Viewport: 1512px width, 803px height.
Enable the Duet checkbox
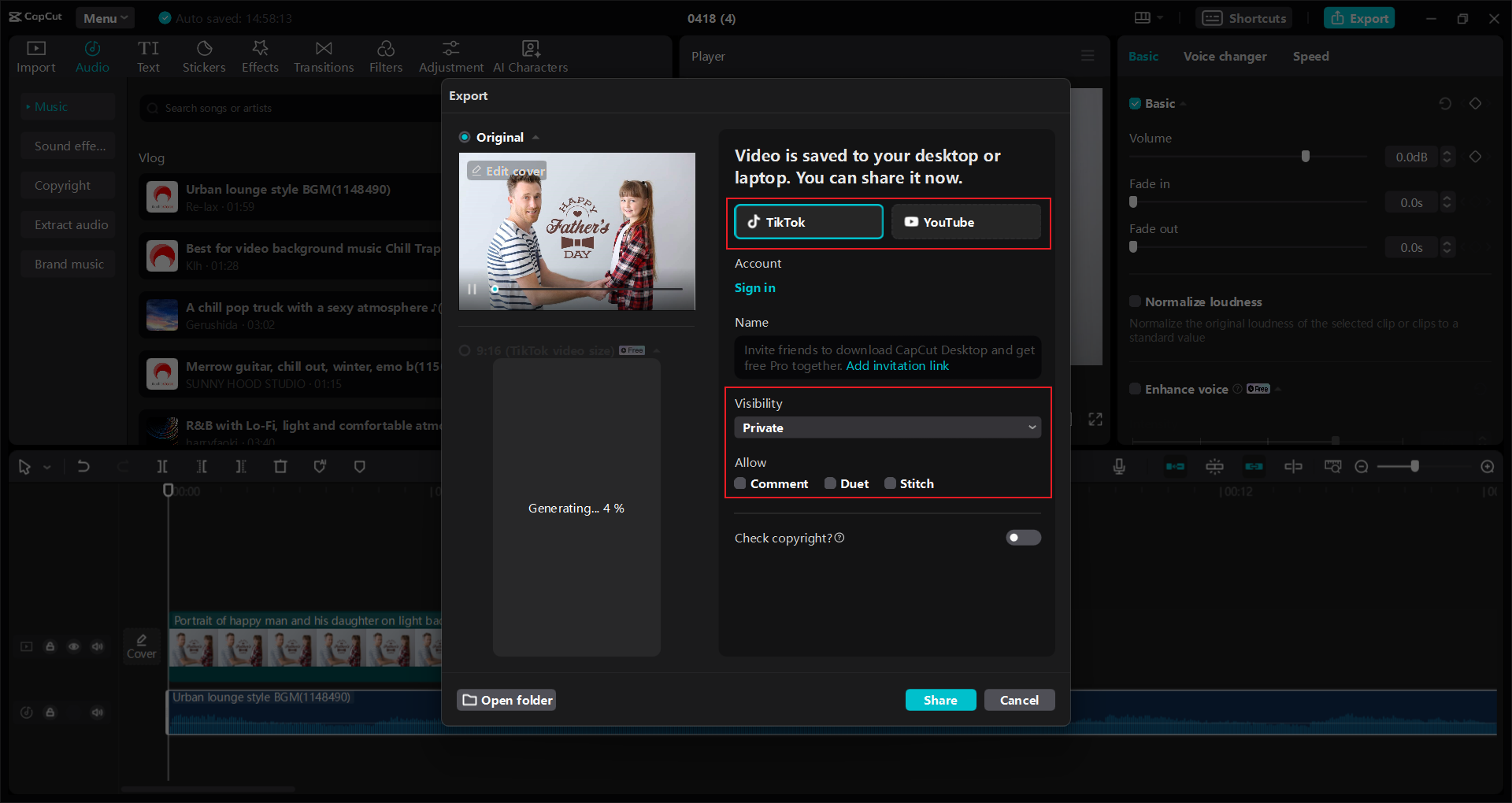pyautogui.click(x=830, y=483)
